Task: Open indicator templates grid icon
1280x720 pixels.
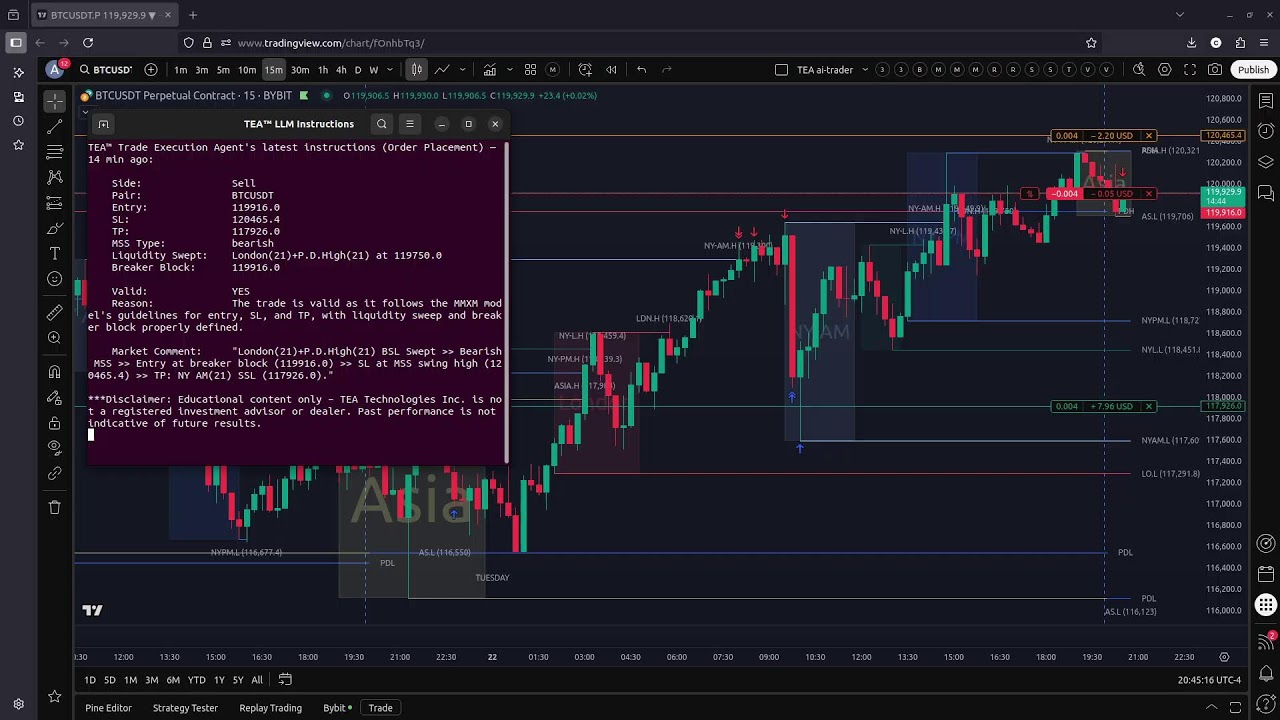Action: click(x=531, y=70)
